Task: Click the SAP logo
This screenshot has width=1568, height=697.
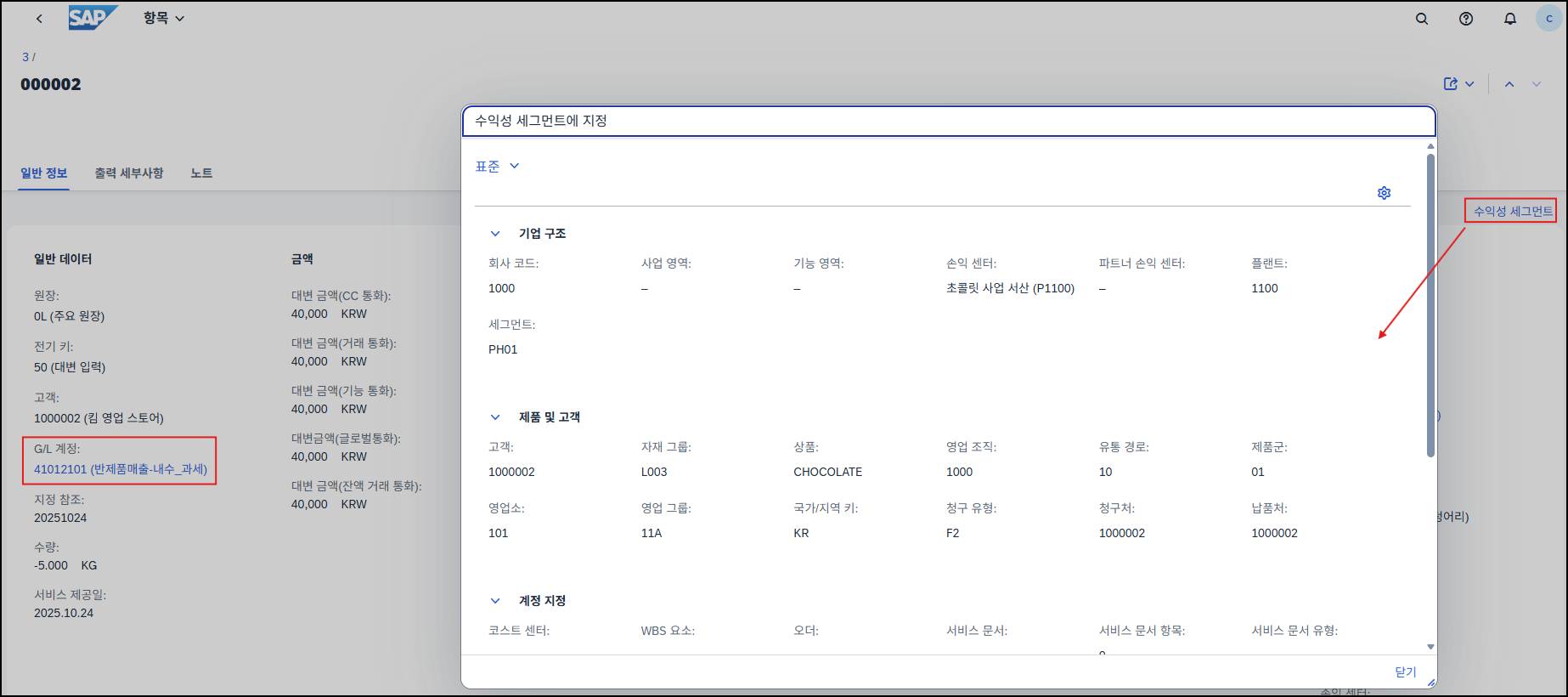Action: 93,18
